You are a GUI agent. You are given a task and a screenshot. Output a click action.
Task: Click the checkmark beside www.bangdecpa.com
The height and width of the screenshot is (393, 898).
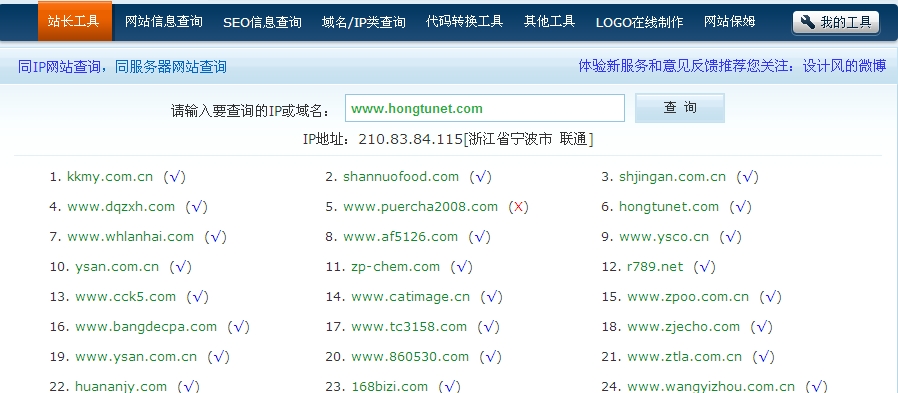click(x=238, y=327)
